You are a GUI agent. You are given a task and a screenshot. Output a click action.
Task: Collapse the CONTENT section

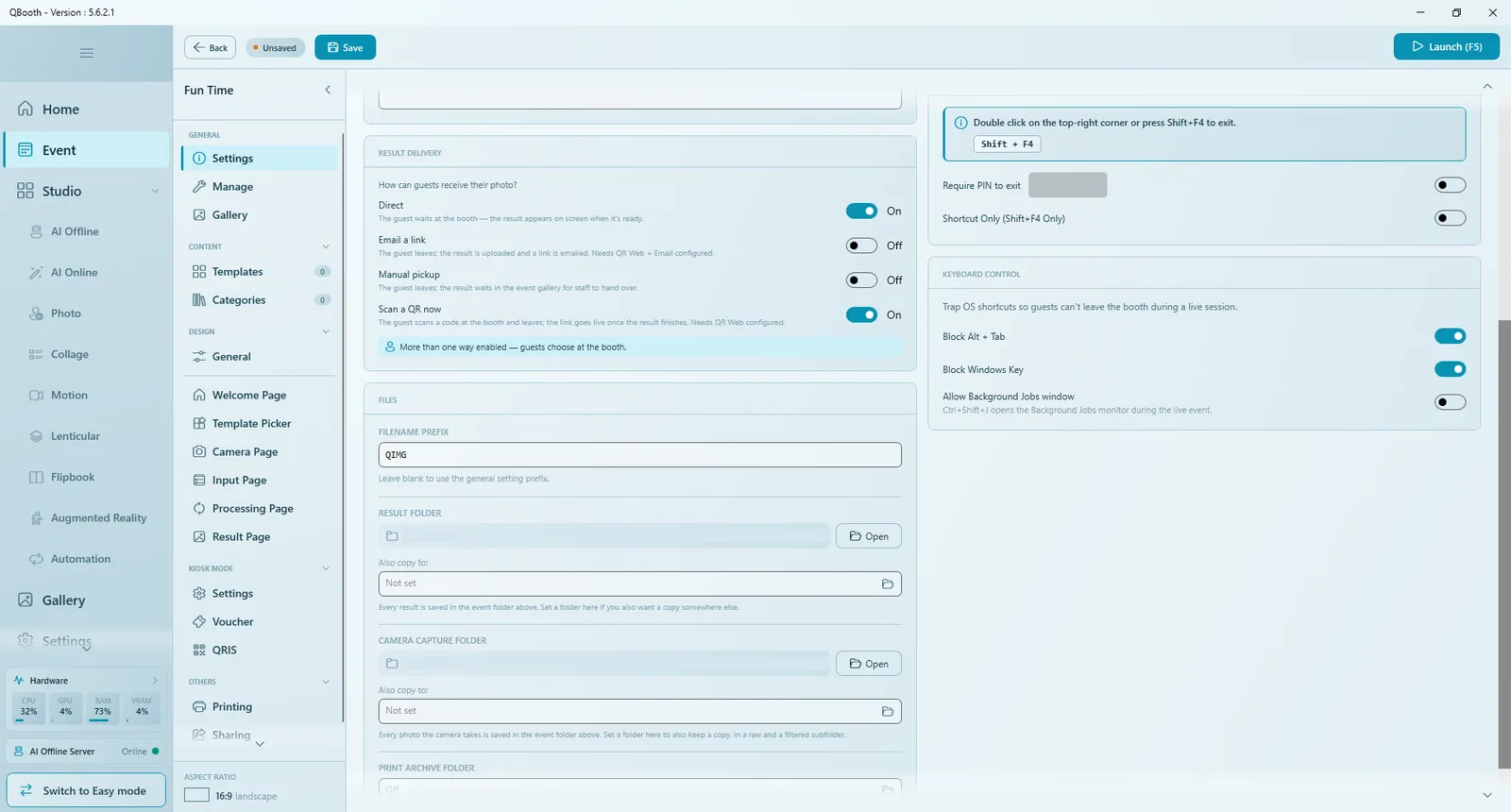click(326, 246)
